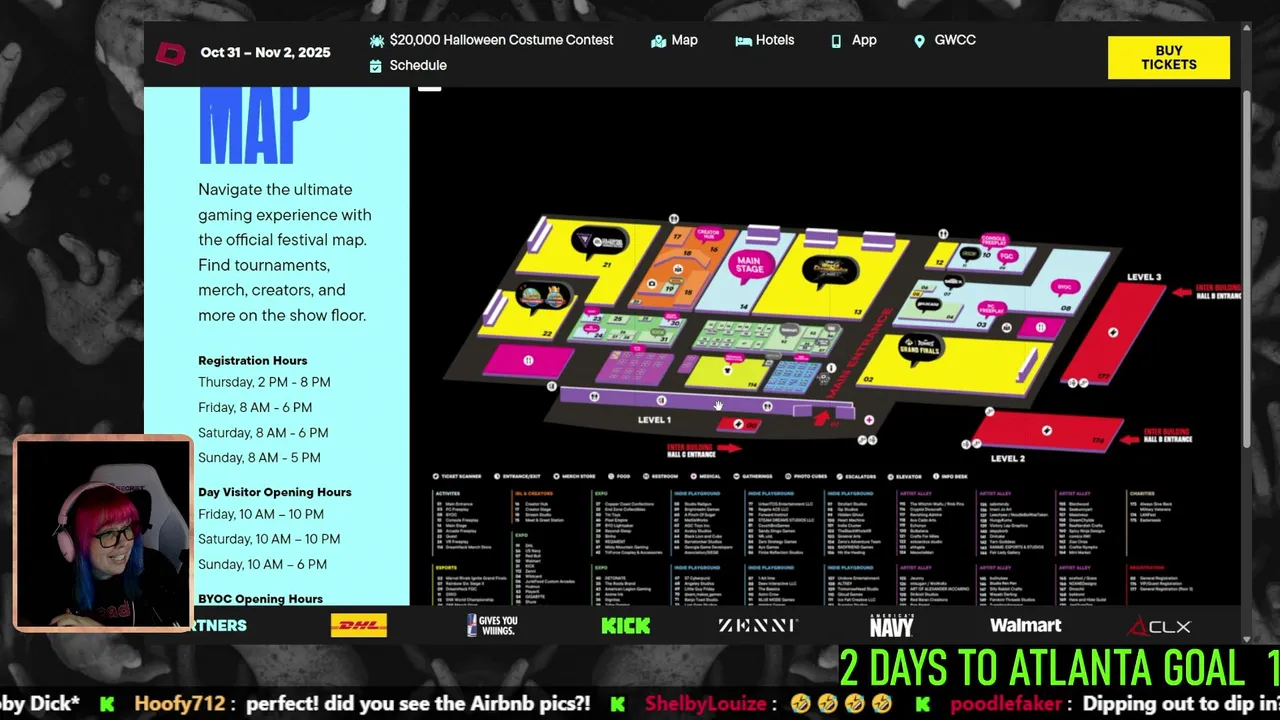This screenshot has height=720, width=1280.
Task: Click Hoofy712's chat message in the ticker
Action: (x=363, y=703)
